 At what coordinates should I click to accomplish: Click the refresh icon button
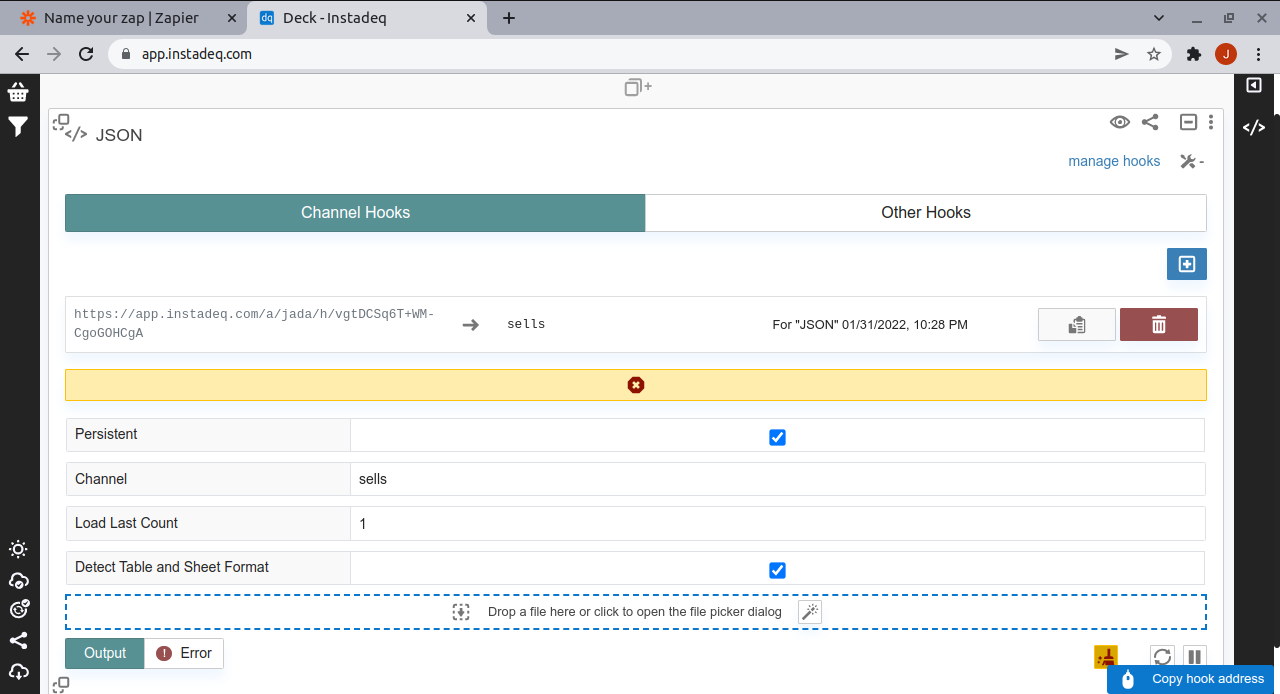pyautogui.click(x=1162, y=657)
